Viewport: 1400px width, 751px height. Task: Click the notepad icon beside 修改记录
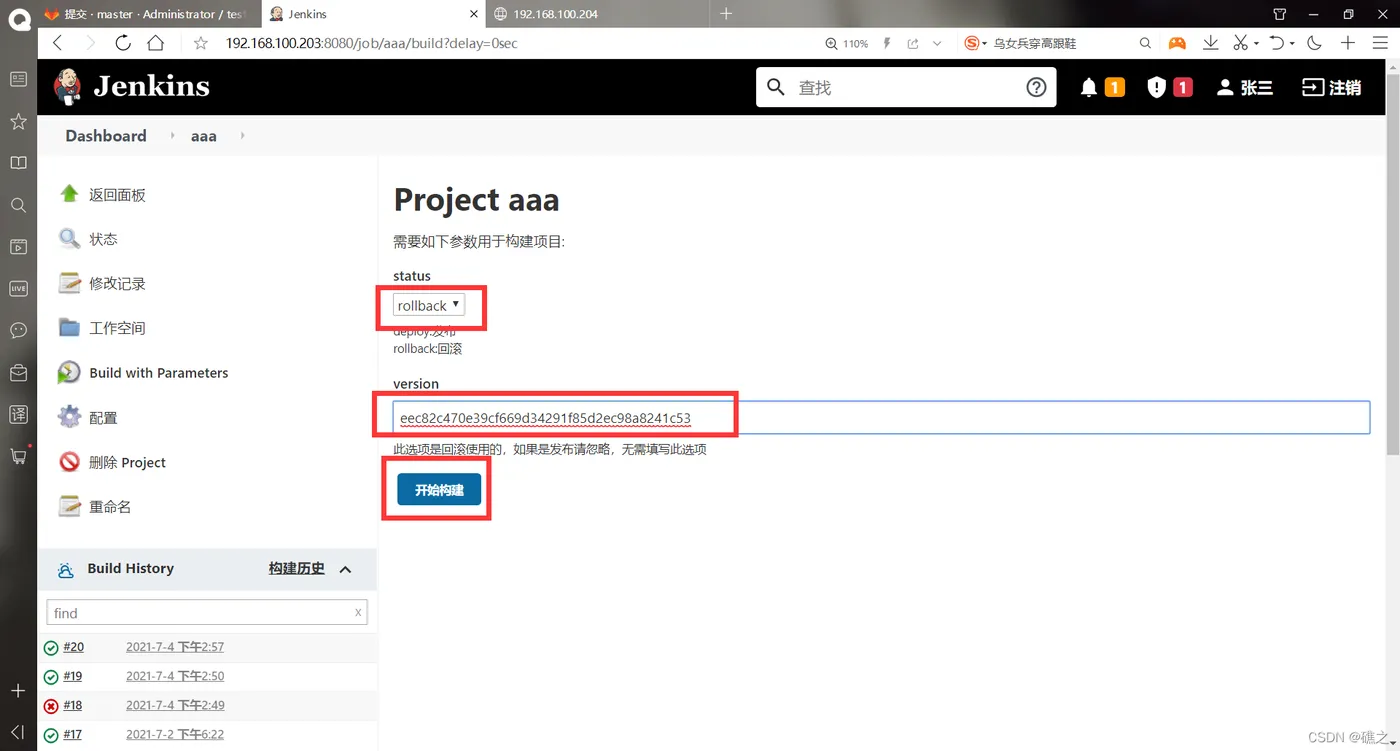coord(69,283)
